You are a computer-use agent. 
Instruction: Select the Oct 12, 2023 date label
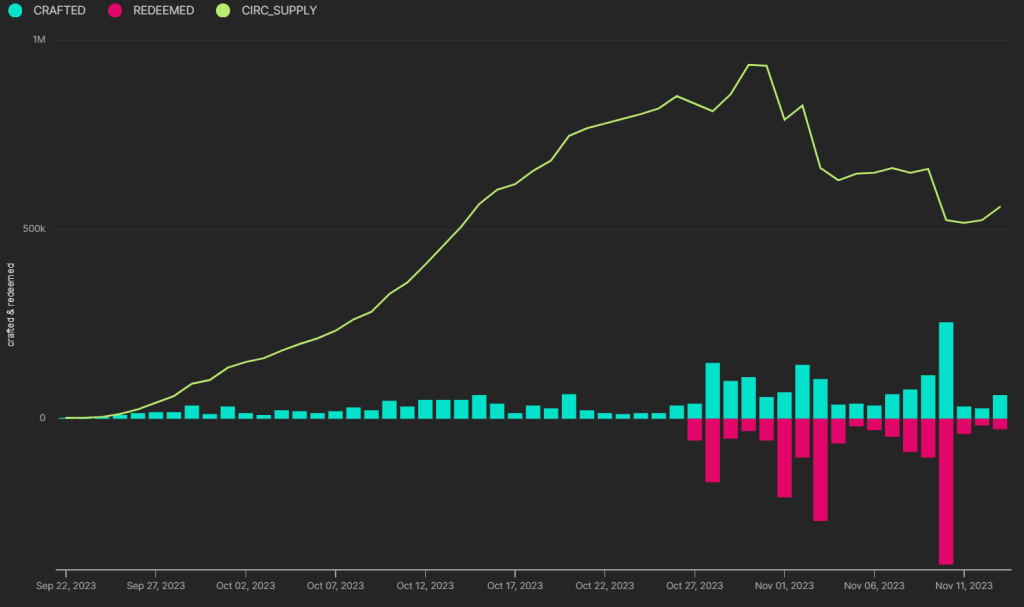click(x=426, y=586)
